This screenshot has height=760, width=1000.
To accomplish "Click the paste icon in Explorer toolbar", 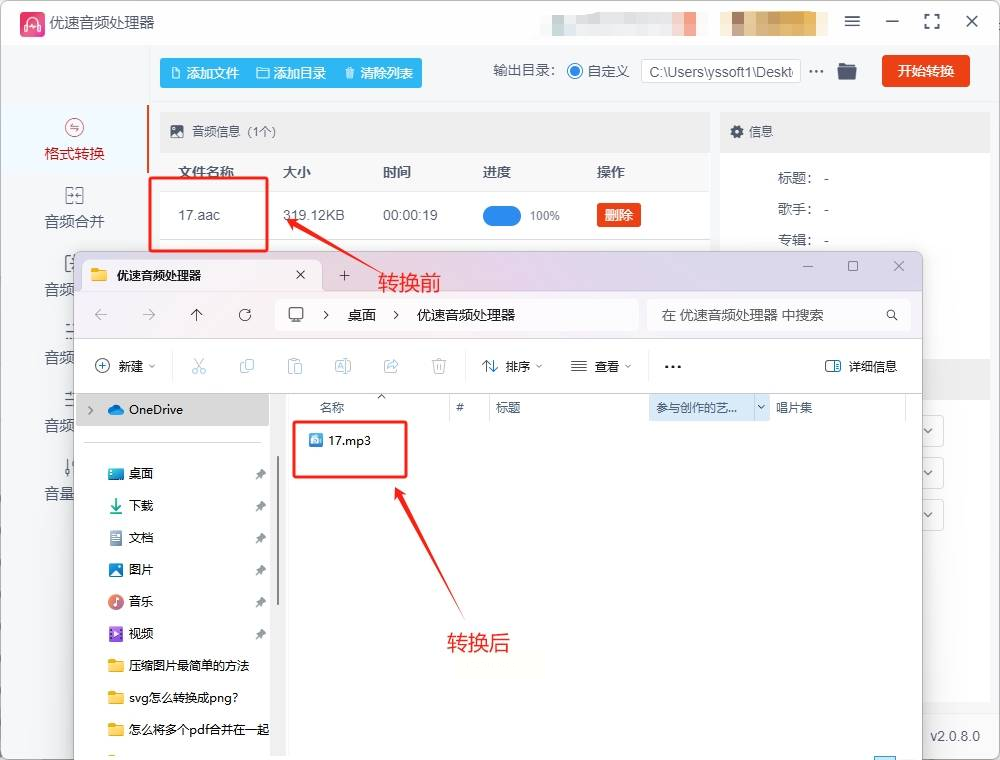I will click(295, 366).
